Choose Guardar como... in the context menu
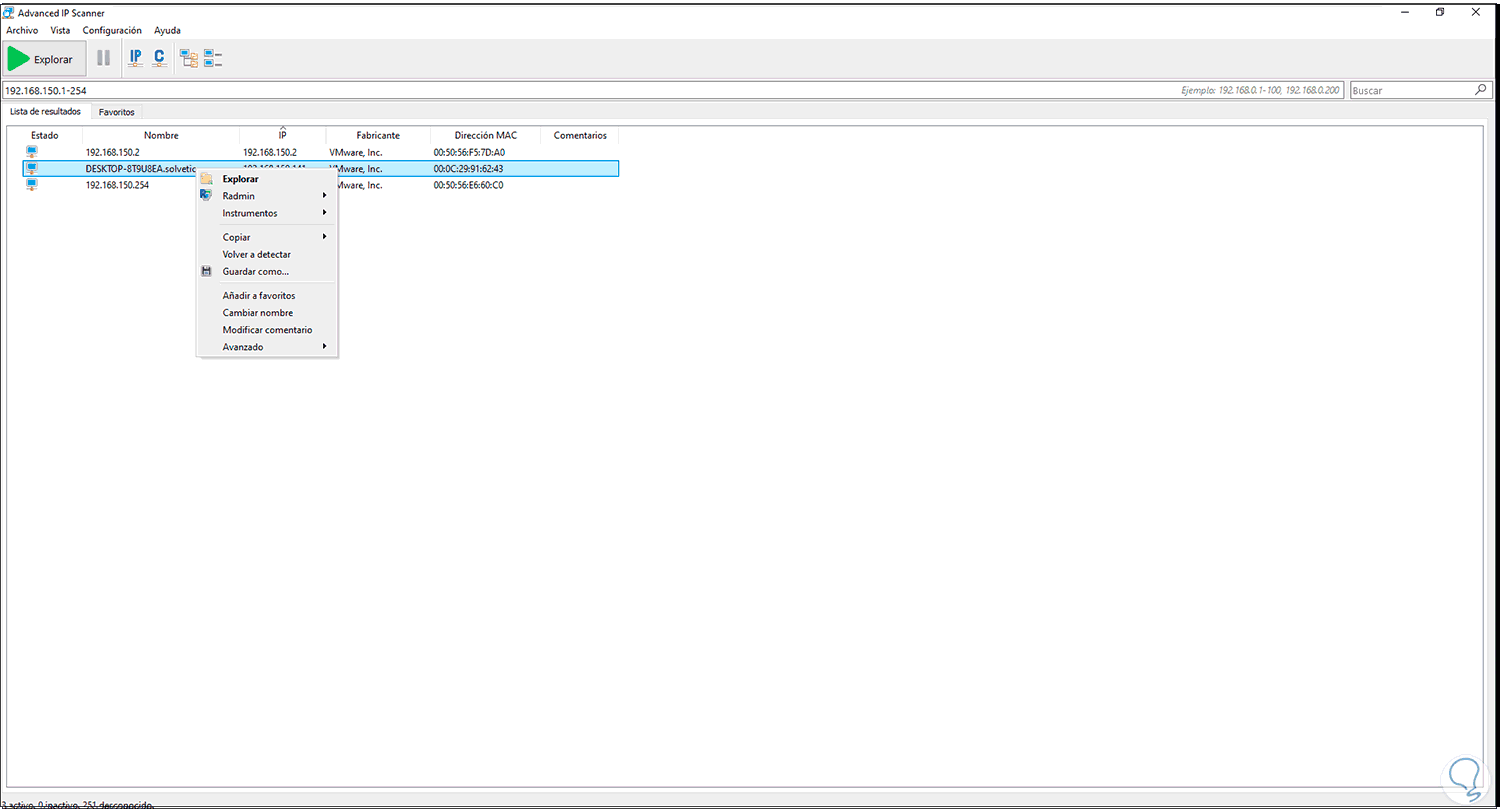Screen dimensions: 1500x811 (x=267, y=271)
